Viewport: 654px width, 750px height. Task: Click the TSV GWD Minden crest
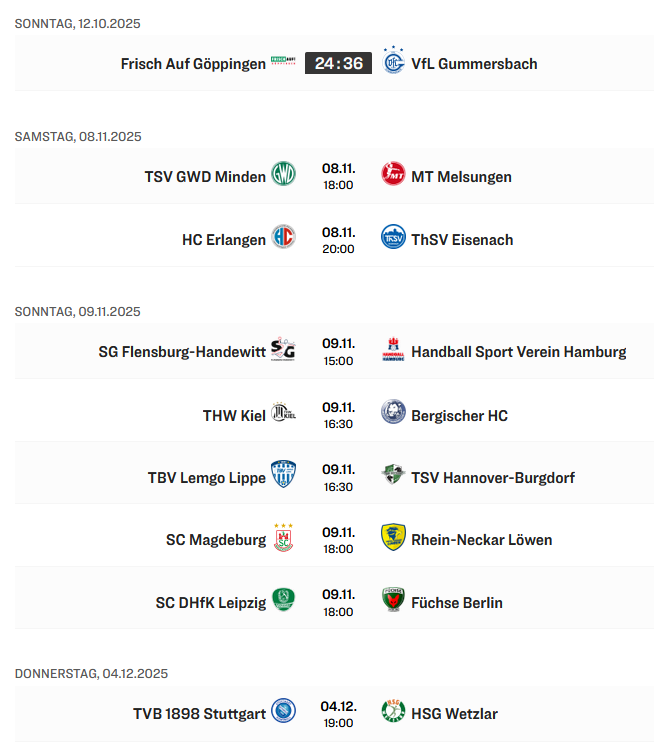pos(284,175)
